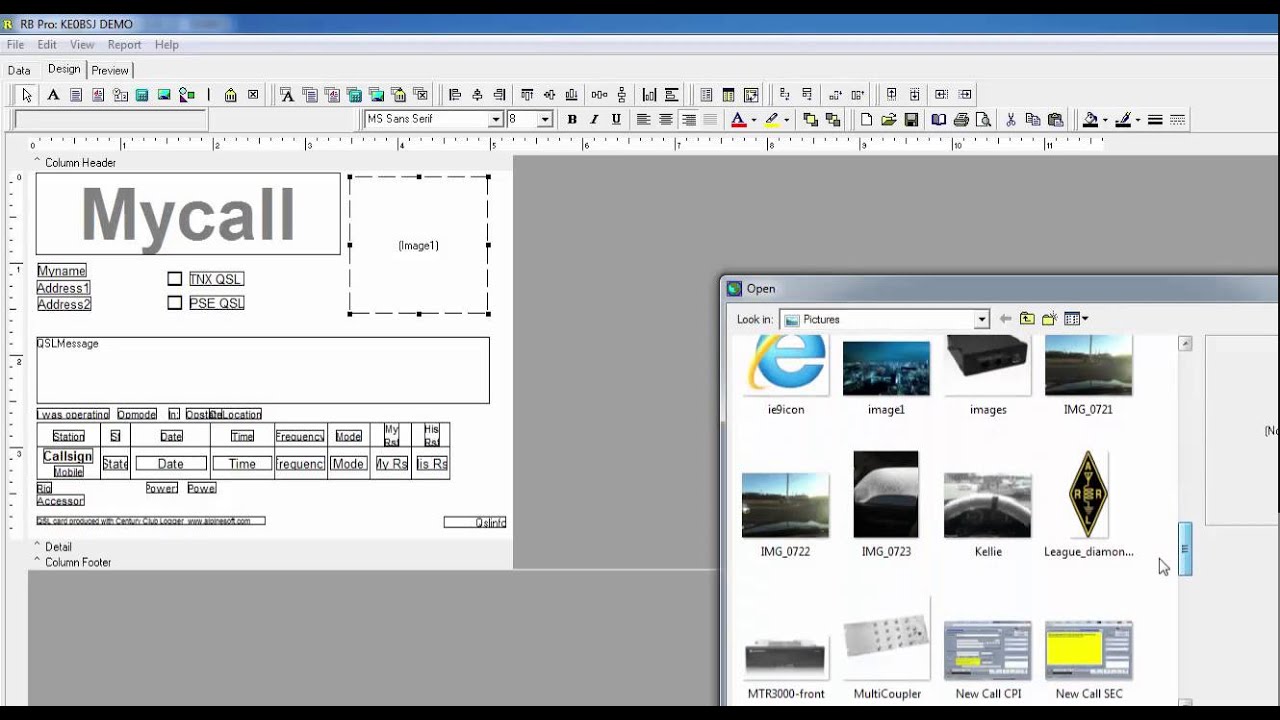Open the View menu

coord(82,45)
